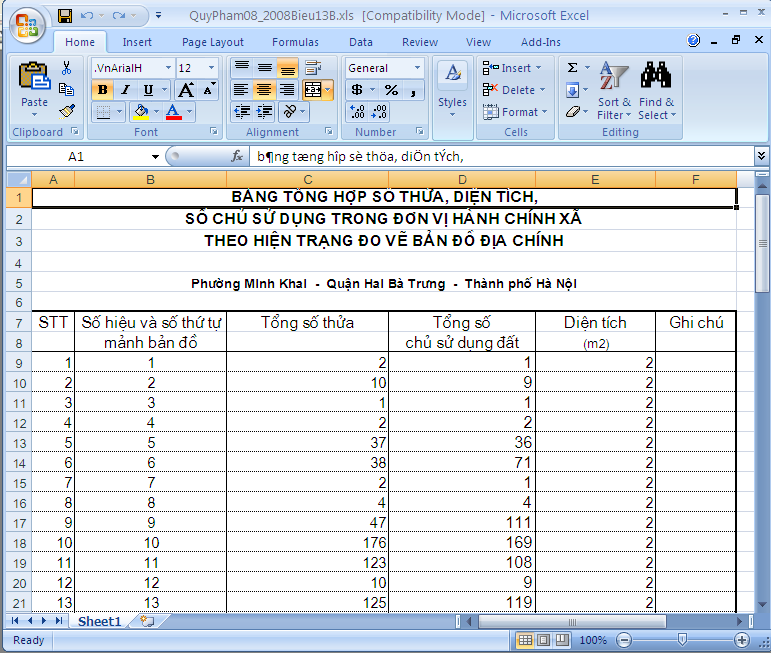This screenshot has height=653, width=771.
Task: Click the Cut scissors icon
Action: (x=67, y=68)
